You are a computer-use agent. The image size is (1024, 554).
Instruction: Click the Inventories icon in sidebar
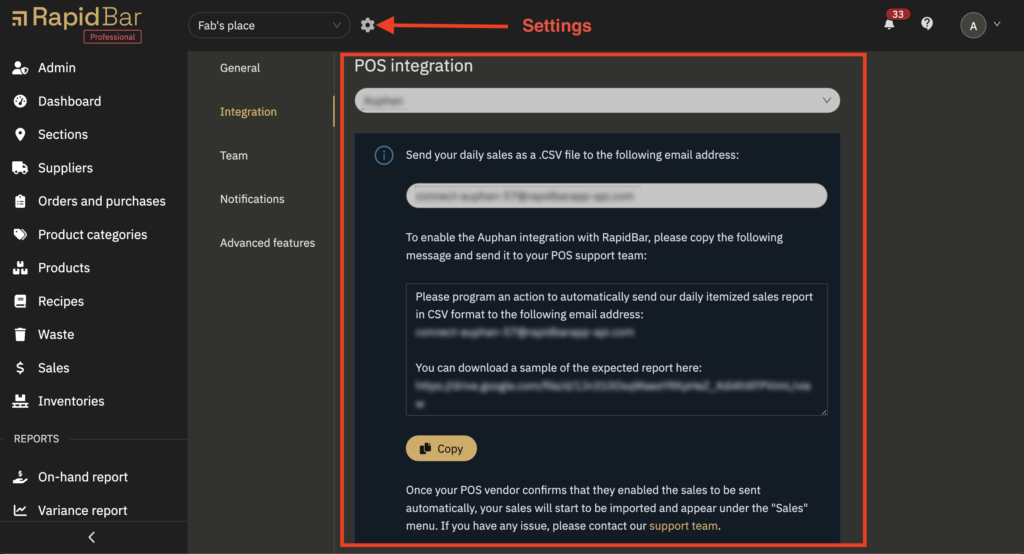coord(20,401)
